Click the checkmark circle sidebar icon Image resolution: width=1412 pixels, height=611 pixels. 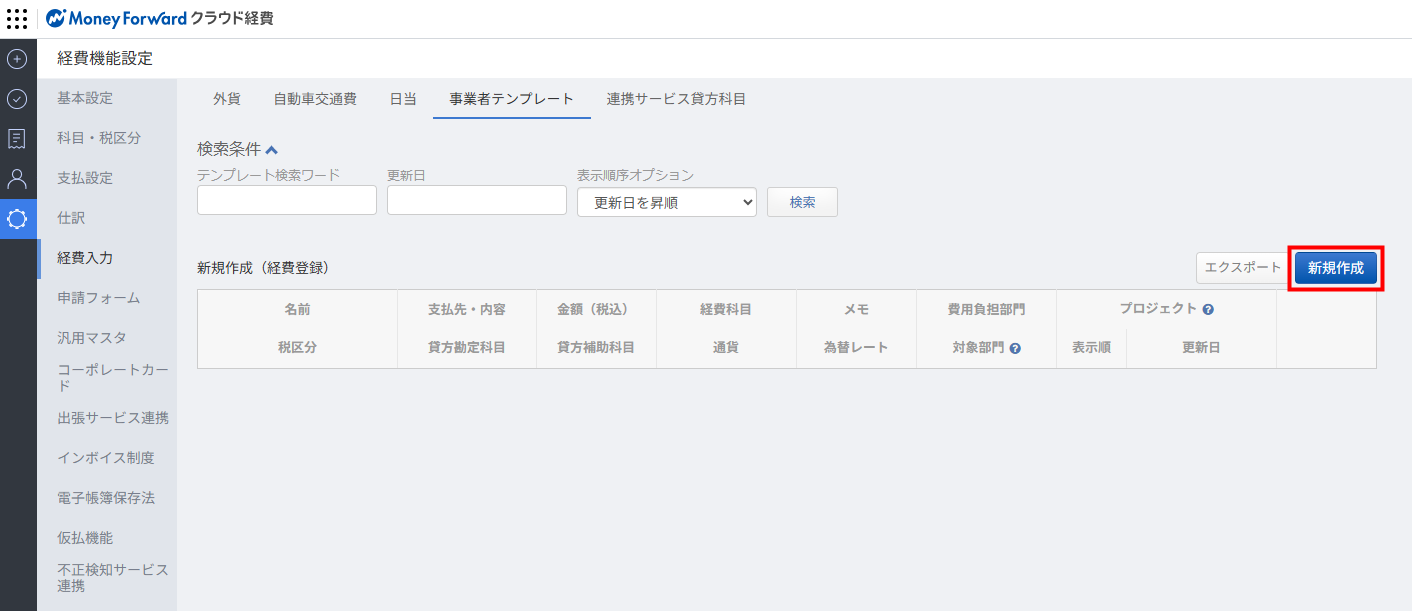17,99
